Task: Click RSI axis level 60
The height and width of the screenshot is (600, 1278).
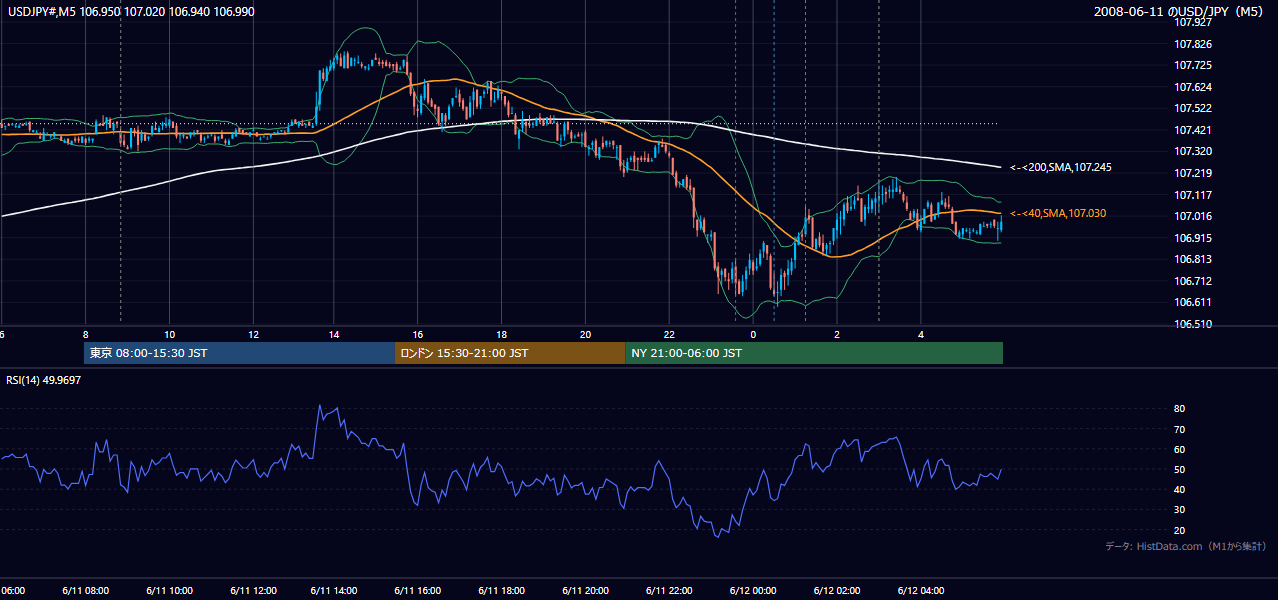Action: click(x=1180, y=449)
